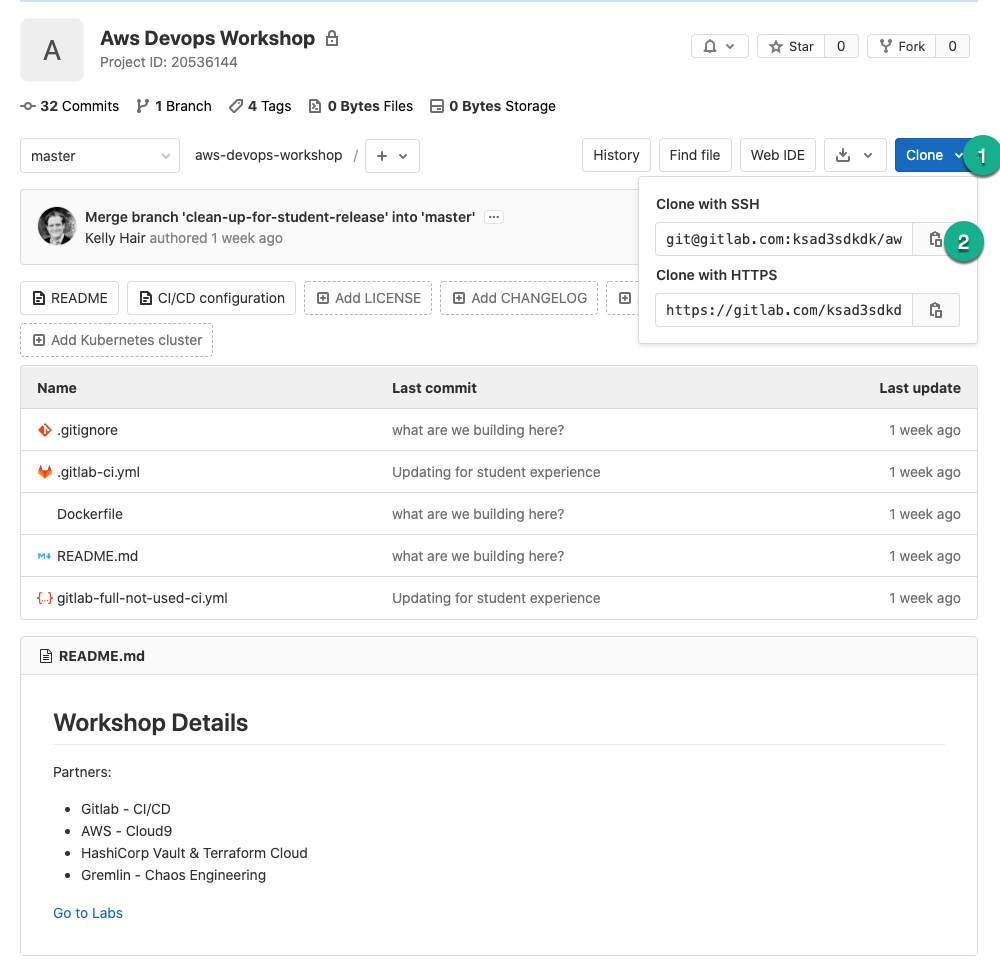
Task: Open the .gitignore last commit message
Action: (478, 430)
